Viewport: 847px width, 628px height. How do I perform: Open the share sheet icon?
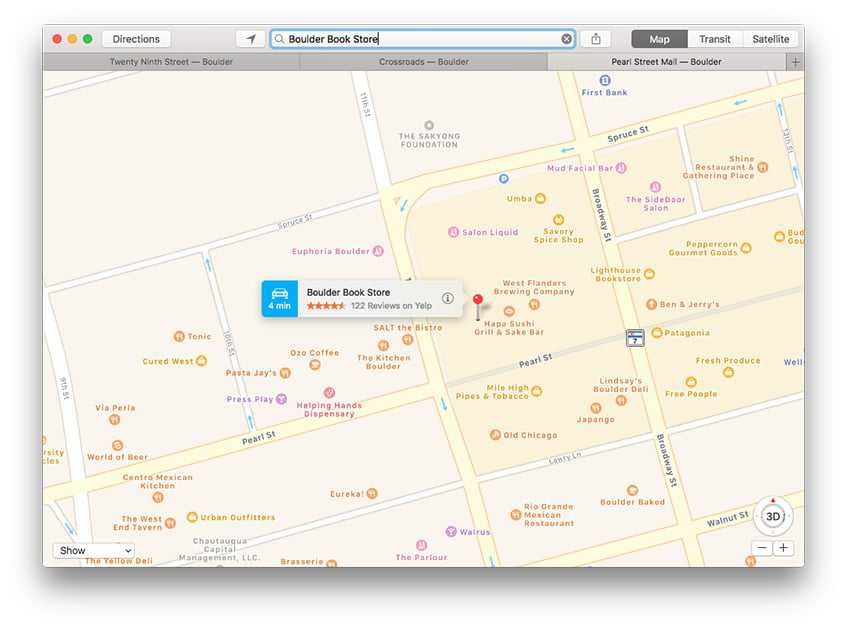click(x=596, y=39)
